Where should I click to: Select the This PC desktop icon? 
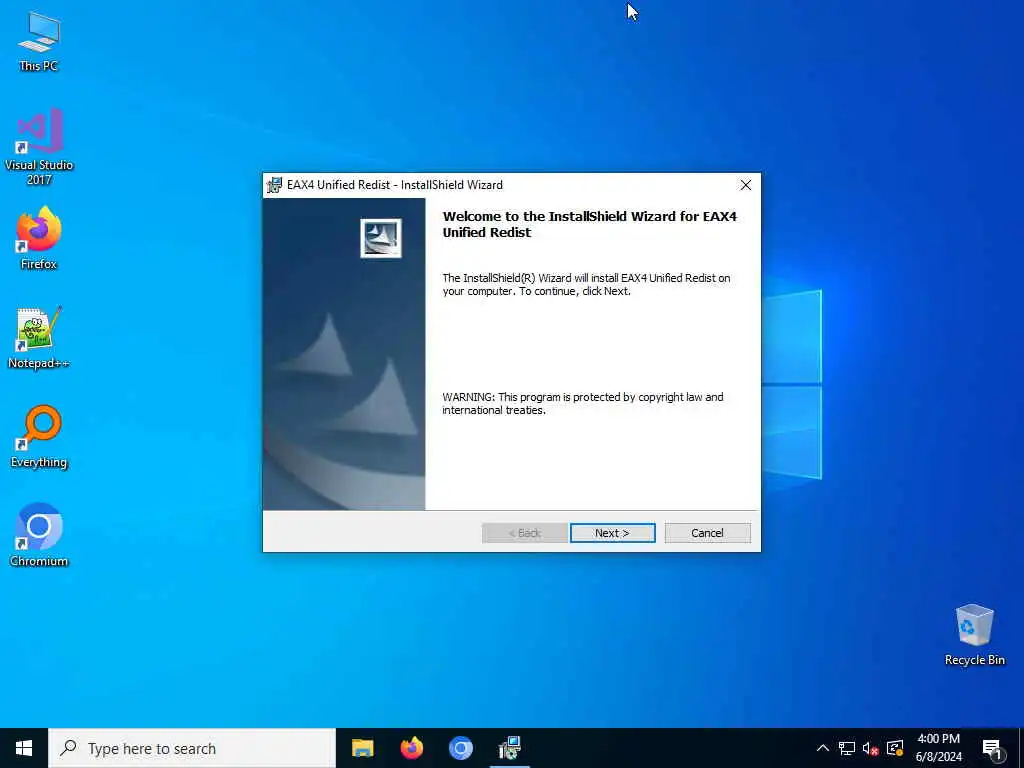tap(39, 42)
